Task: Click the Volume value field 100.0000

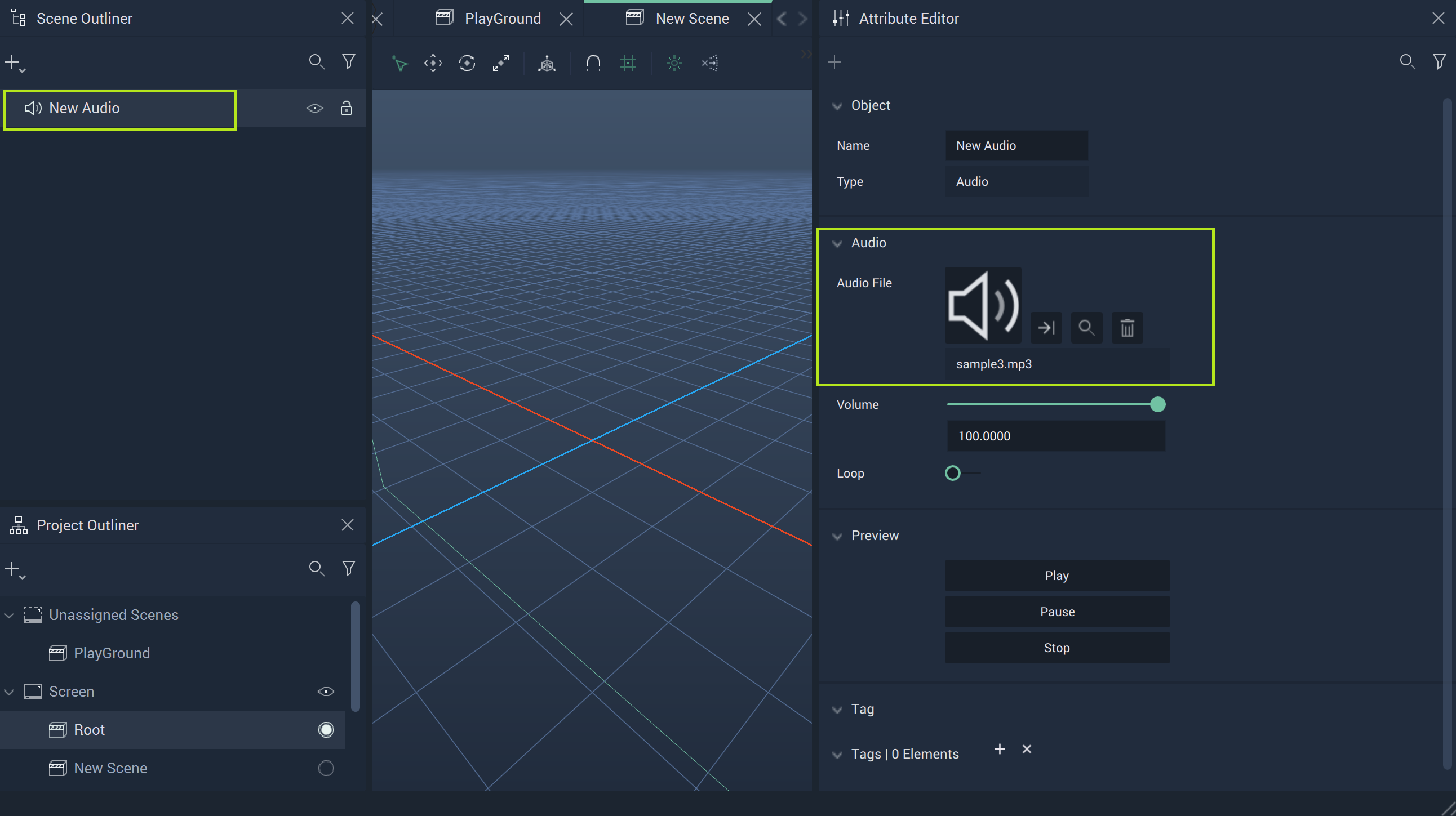Action: (1056, 436)
